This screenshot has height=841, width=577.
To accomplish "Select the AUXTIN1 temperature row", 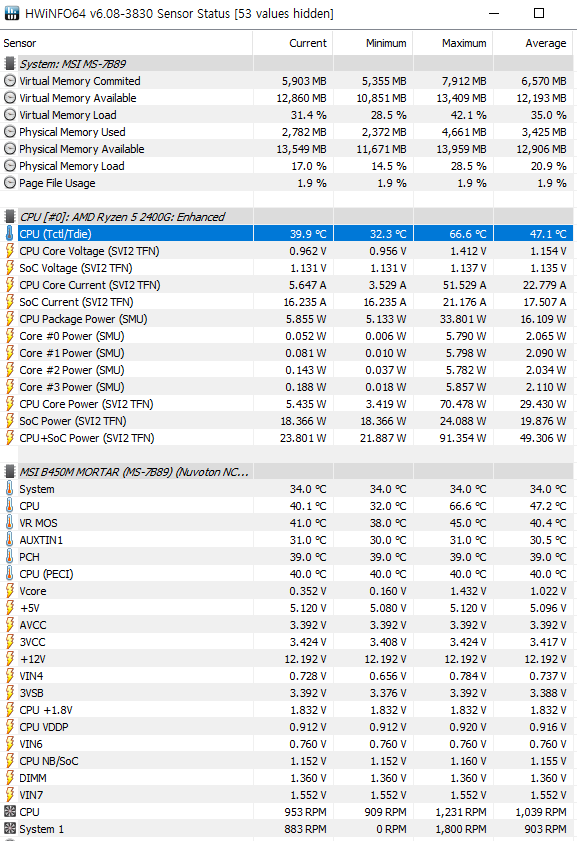I will tap(287, 540).
